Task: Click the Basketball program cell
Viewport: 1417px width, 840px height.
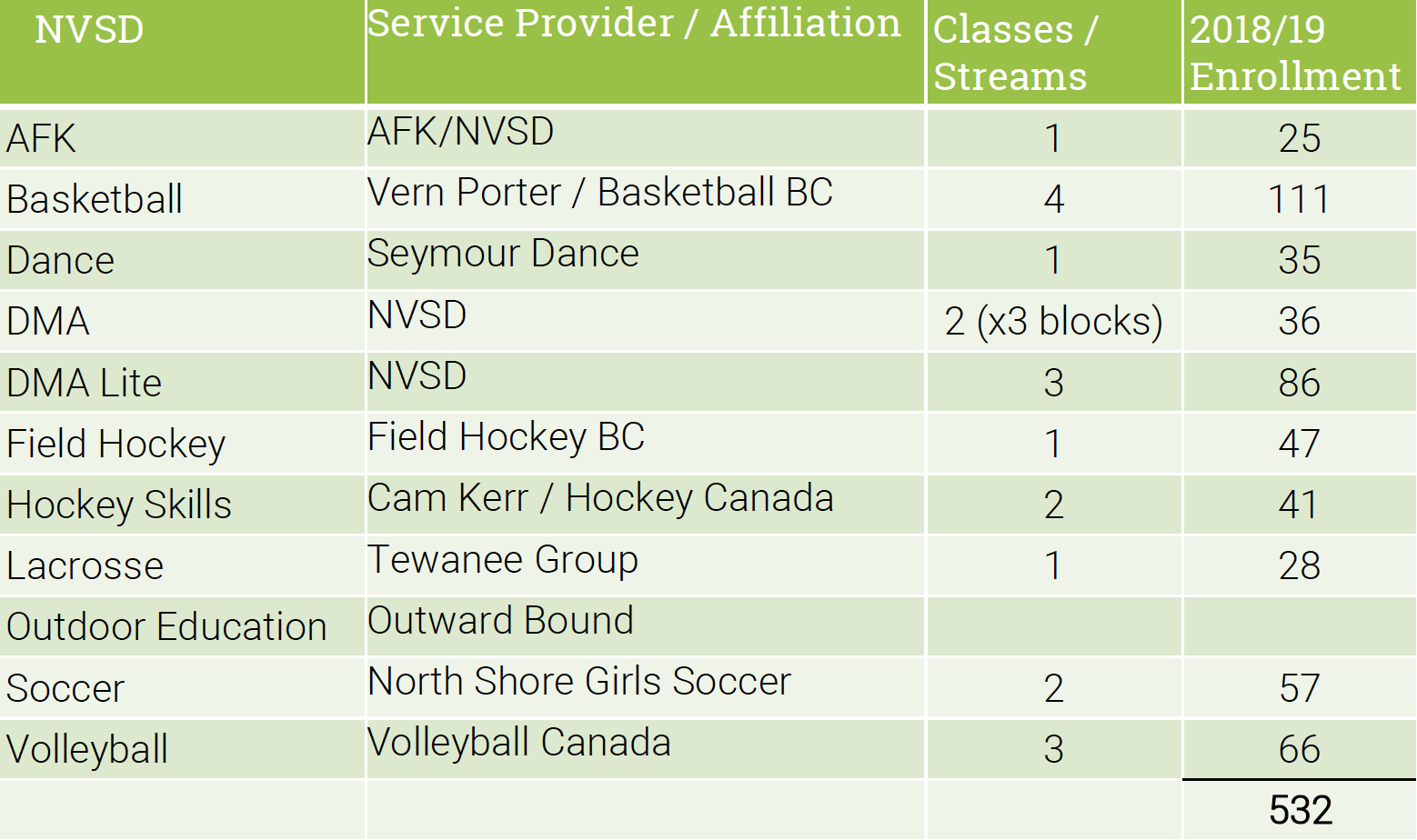Action: (95, 200)
